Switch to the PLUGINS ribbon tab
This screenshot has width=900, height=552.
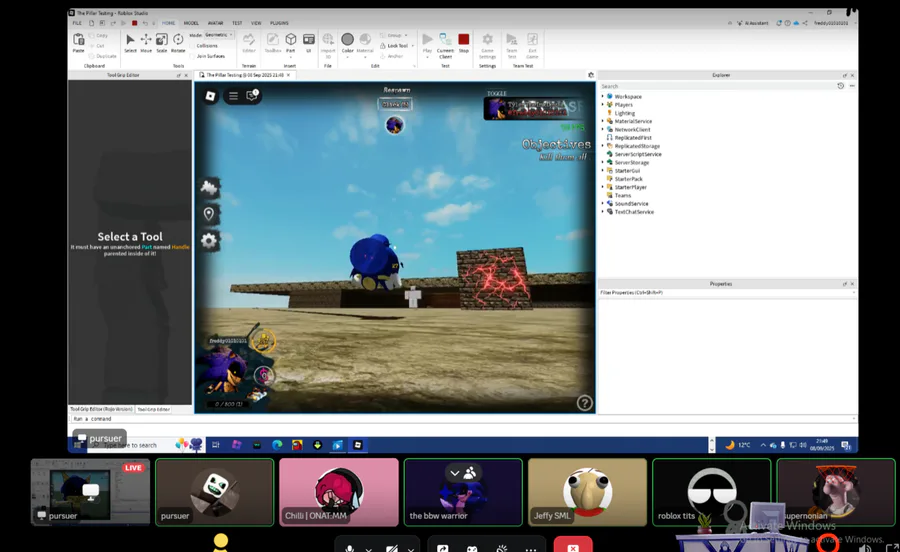280,24
